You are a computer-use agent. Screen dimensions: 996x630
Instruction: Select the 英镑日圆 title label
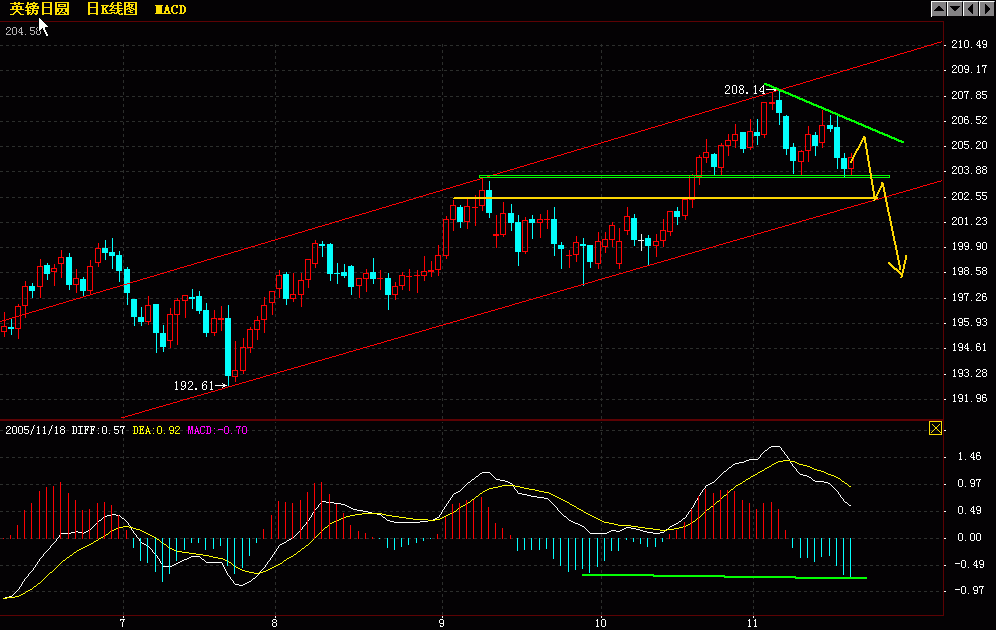[39, 9]
